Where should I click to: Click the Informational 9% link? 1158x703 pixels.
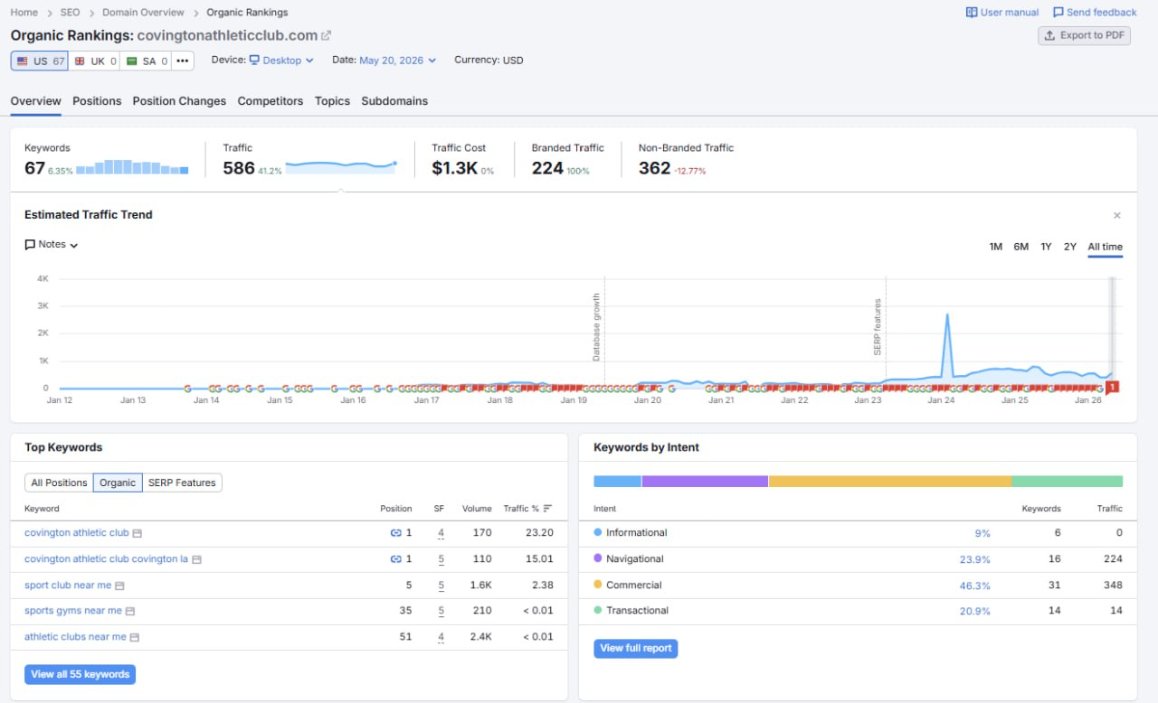[x=982, y=533]
